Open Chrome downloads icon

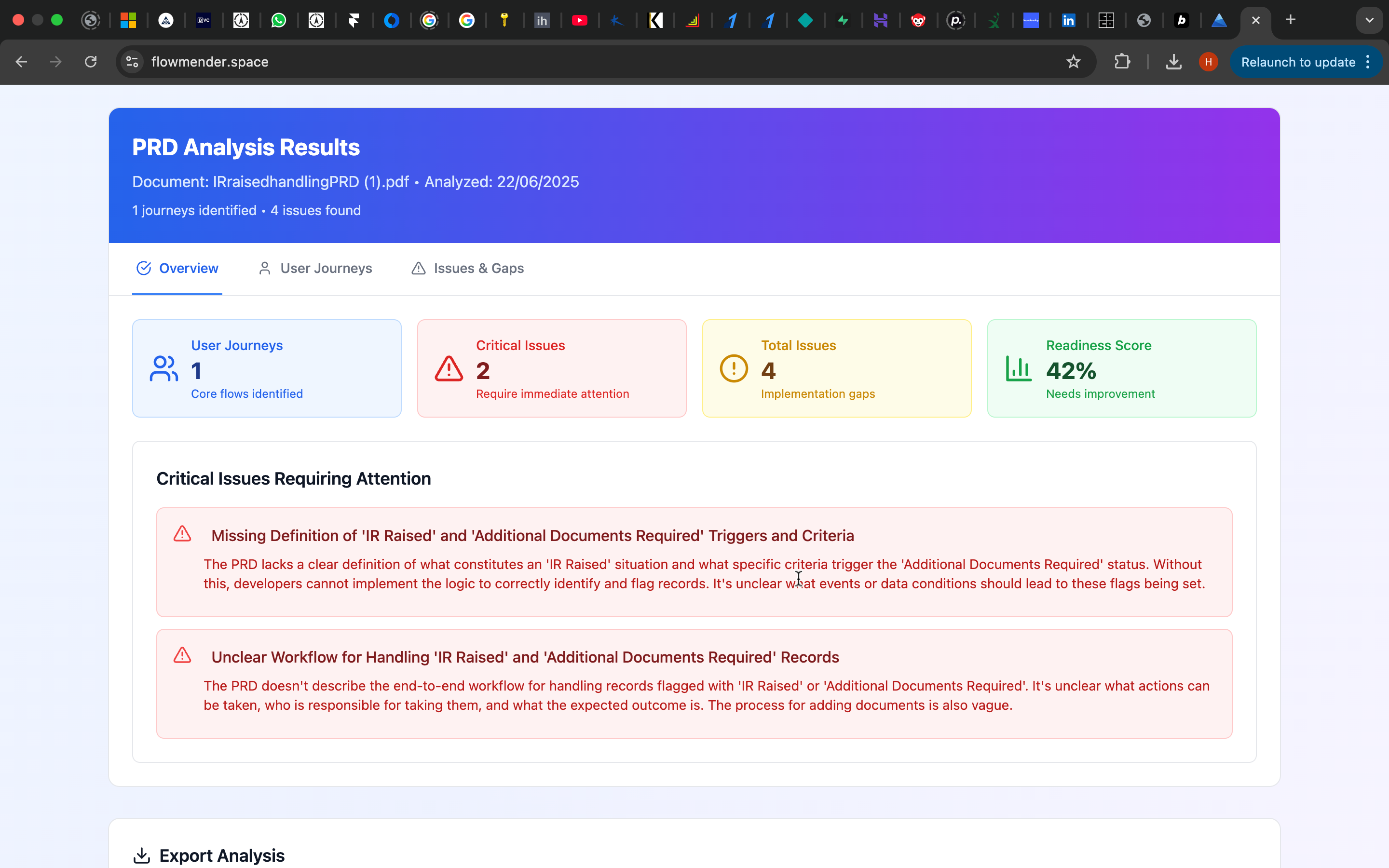pyautogui.click(x=1173, y=62)
